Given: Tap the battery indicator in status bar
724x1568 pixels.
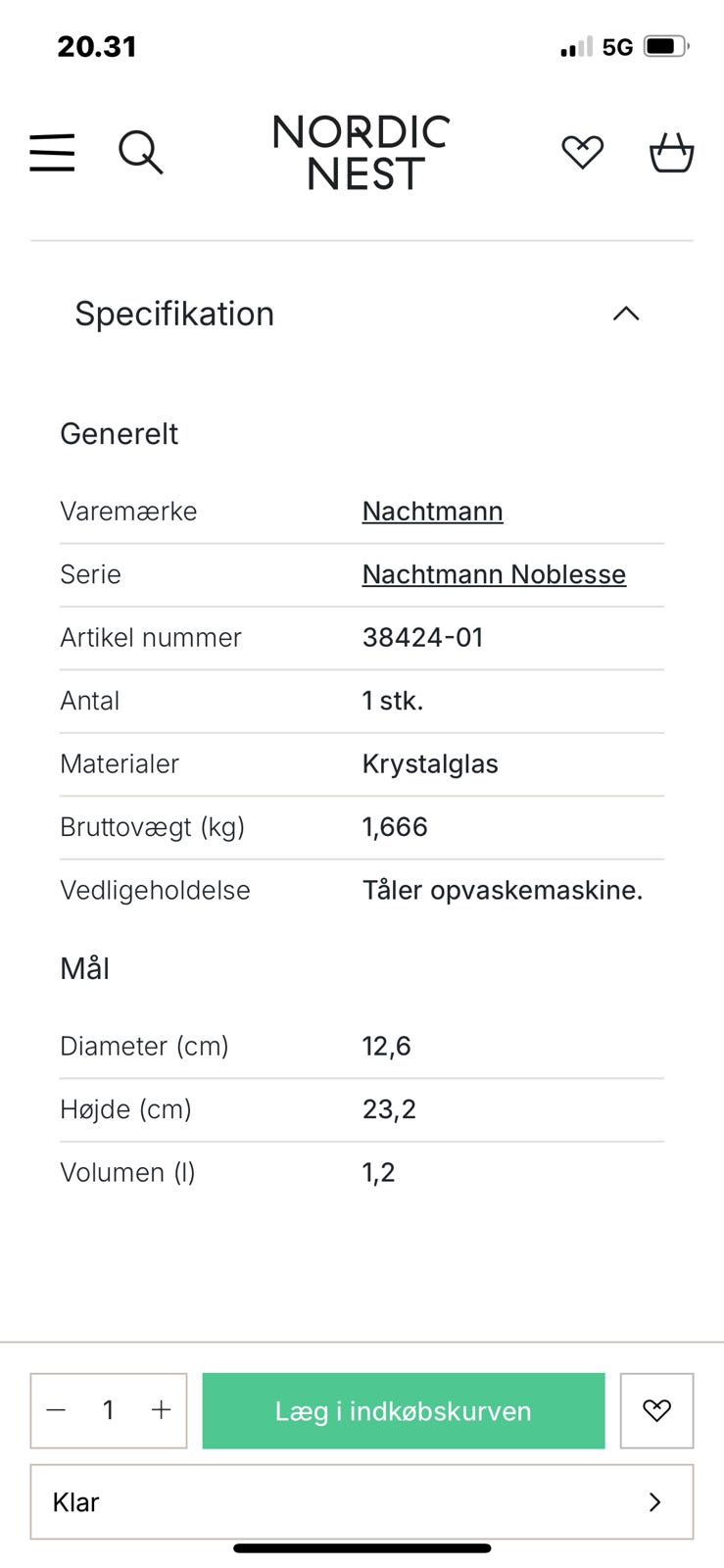Looking at the screenshot, I should click(666, 46).
